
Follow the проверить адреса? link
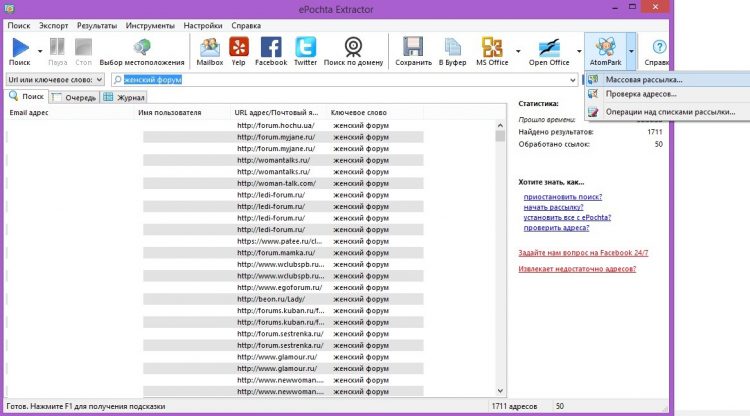coord(556,228)
